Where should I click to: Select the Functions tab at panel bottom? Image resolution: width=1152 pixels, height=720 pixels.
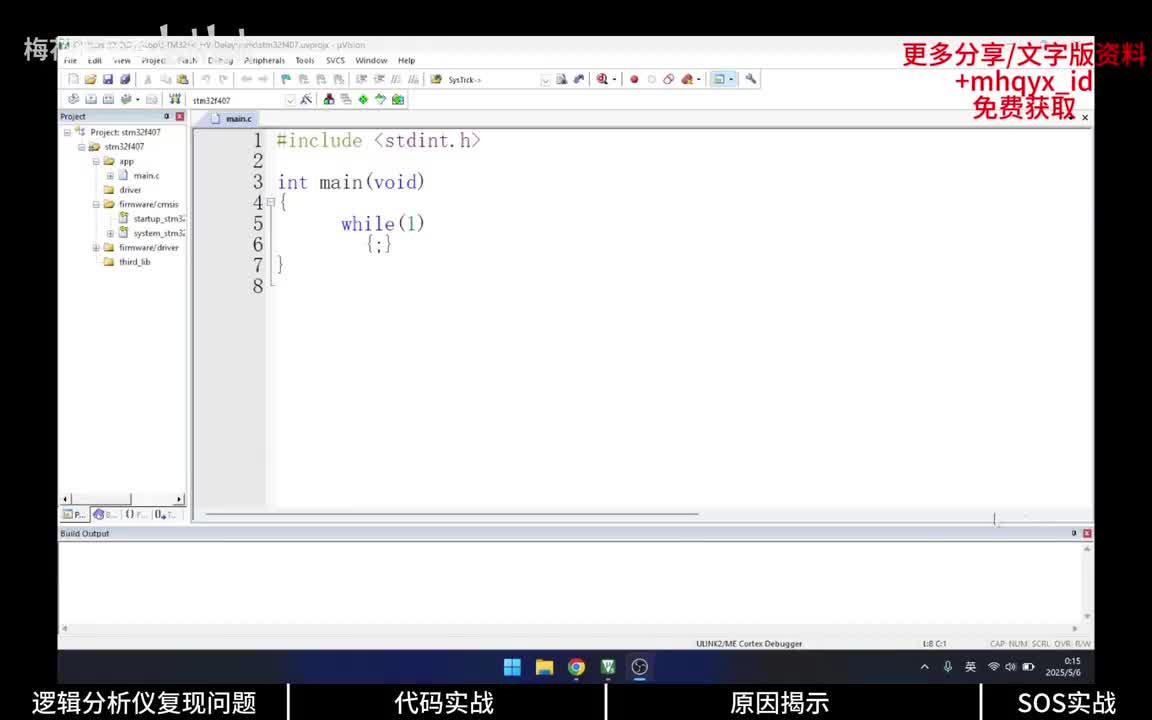coord(135,514)
